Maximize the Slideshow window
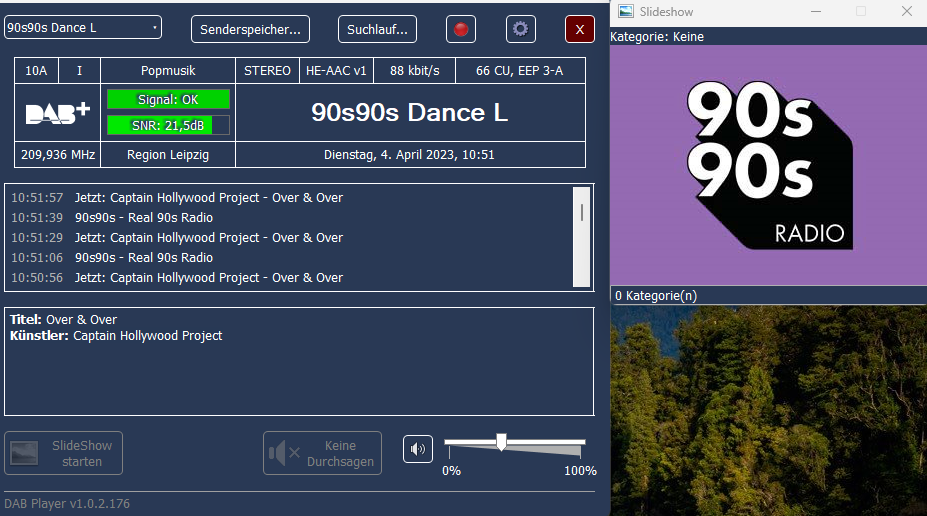Image resolution: width=927 pixels, height=516 pixels. pyautogui.click(x=861, y=12)
